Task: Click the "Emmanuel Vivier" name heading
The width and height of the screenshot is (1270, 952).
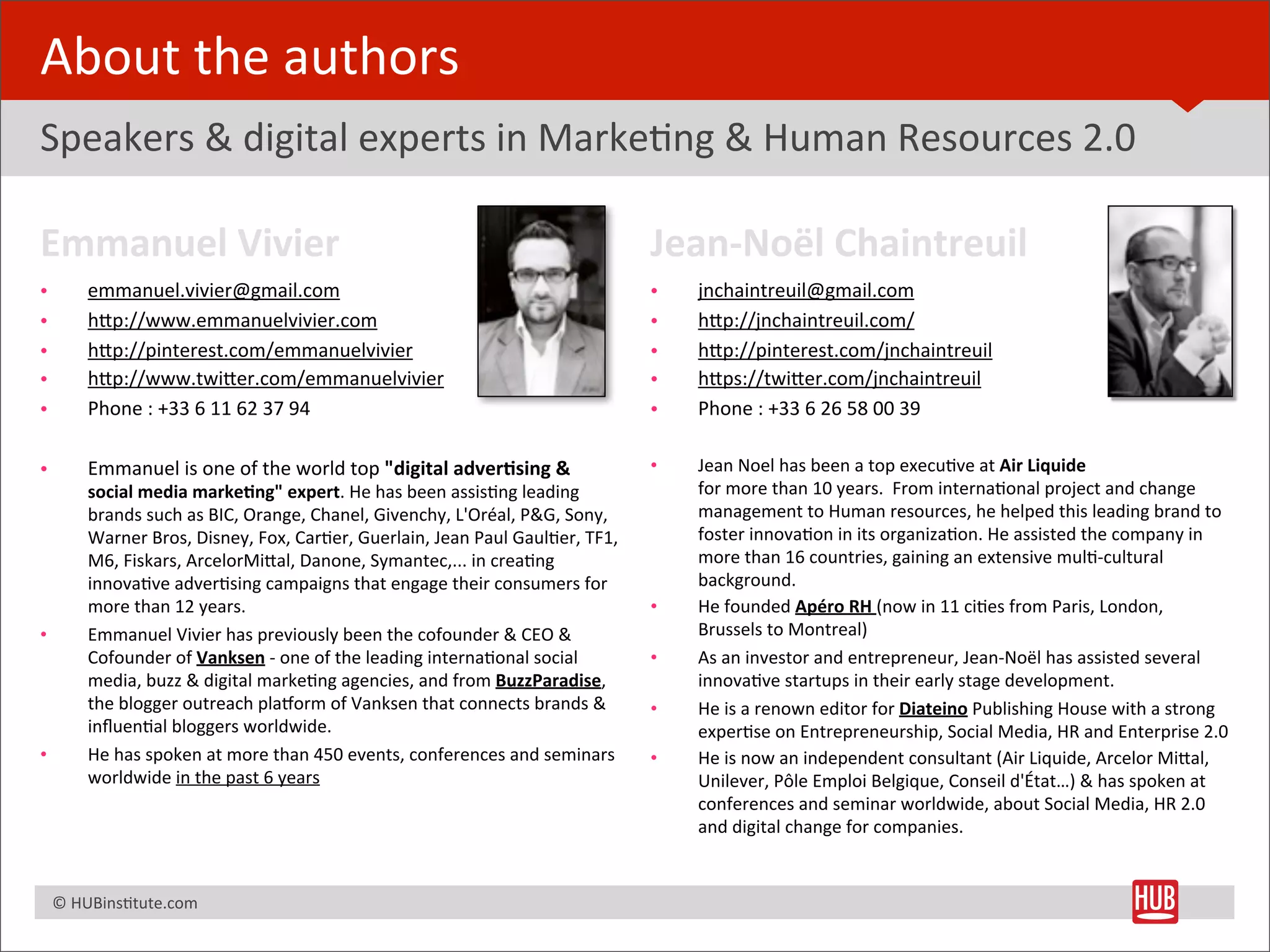Action: (190, 243)
